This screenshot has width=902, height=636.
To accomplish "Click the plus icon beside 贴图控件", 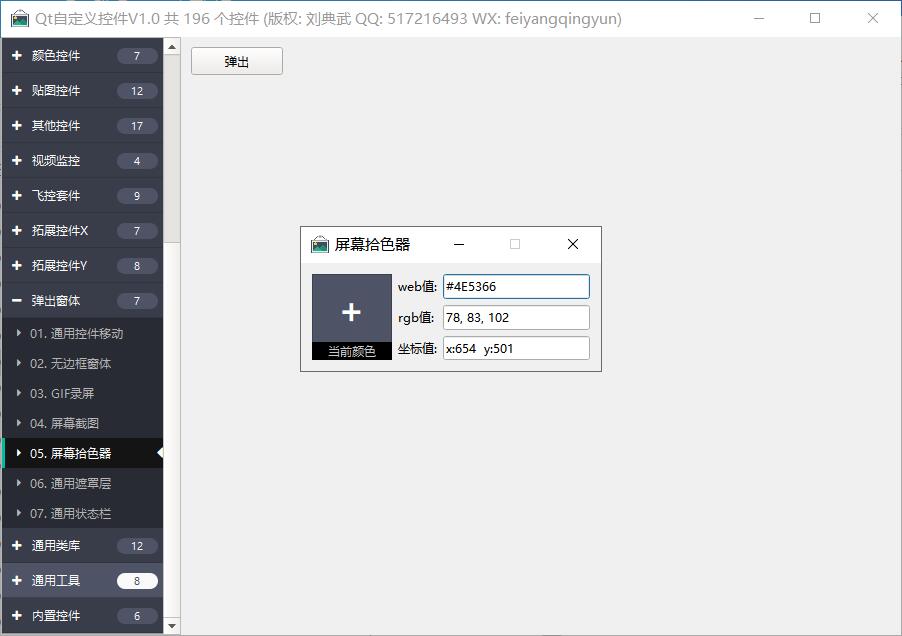I will click(x=17, y=91).
